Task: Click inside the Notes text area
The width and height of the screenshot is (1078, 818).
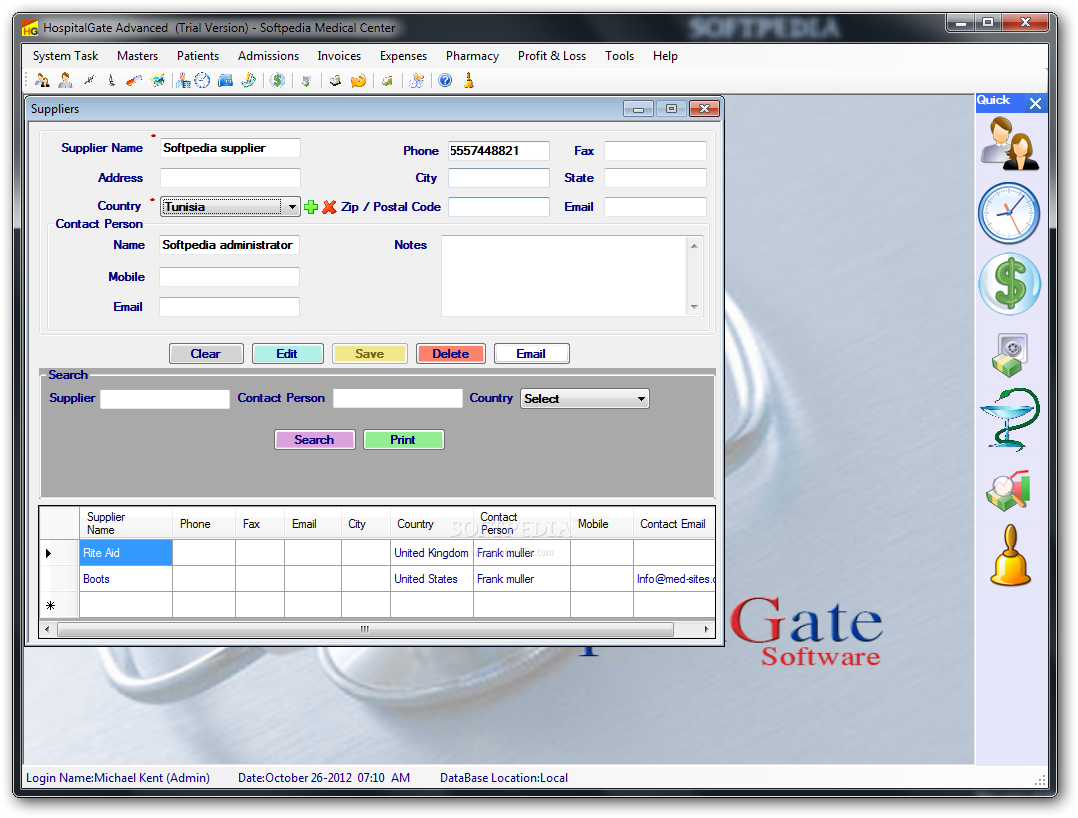Action: 564,276
